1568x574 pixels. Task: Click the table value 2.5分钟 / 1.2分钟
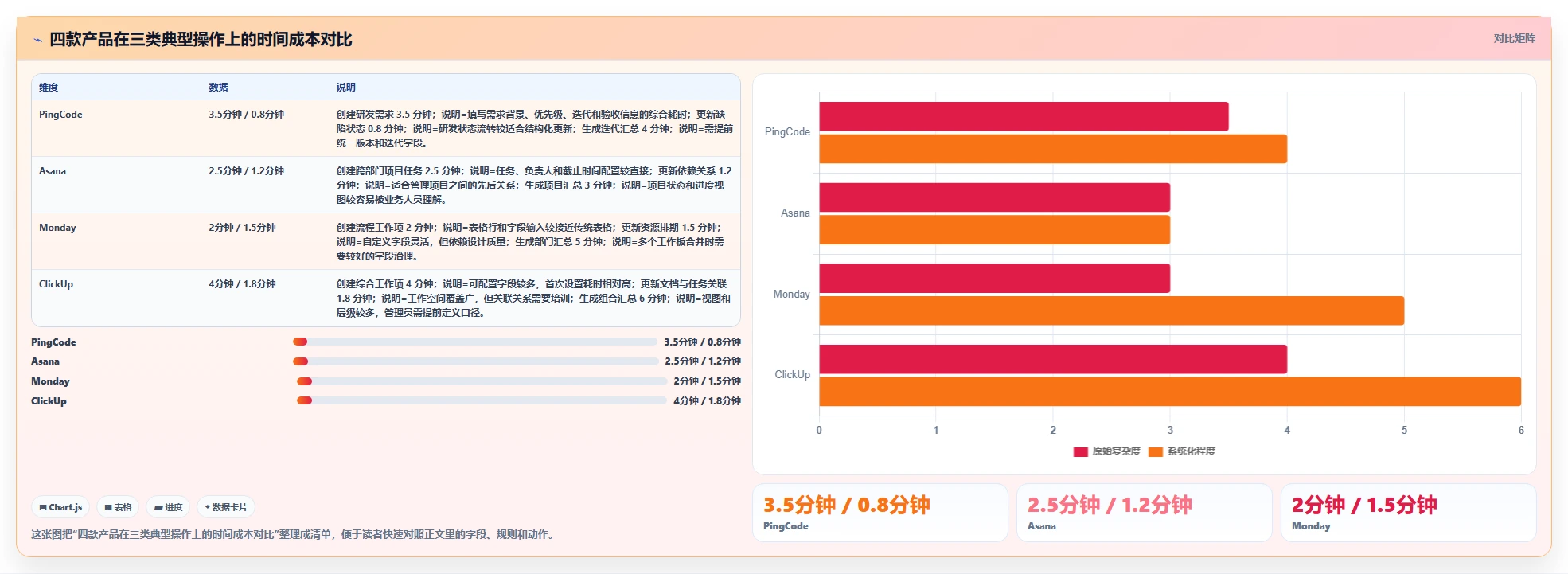pyautogui.click(x=247, y=171)
